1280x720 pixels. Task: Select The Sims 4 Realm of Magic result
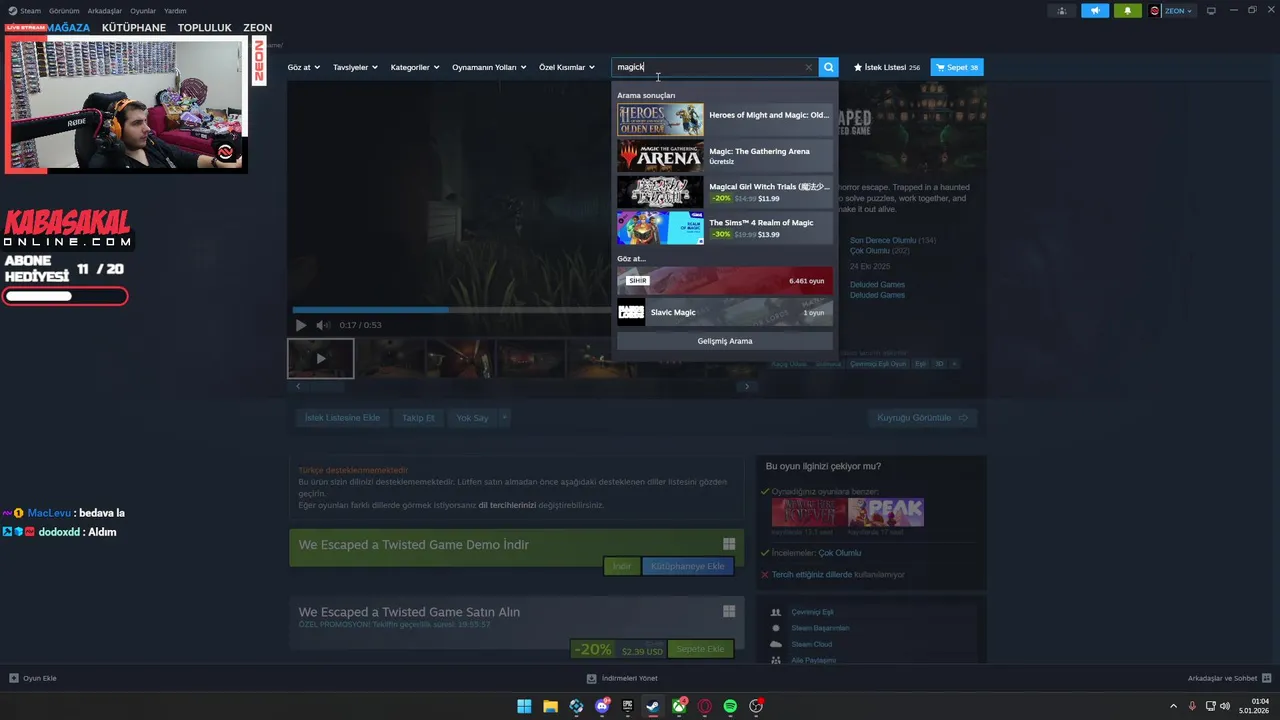click(724, 228)
